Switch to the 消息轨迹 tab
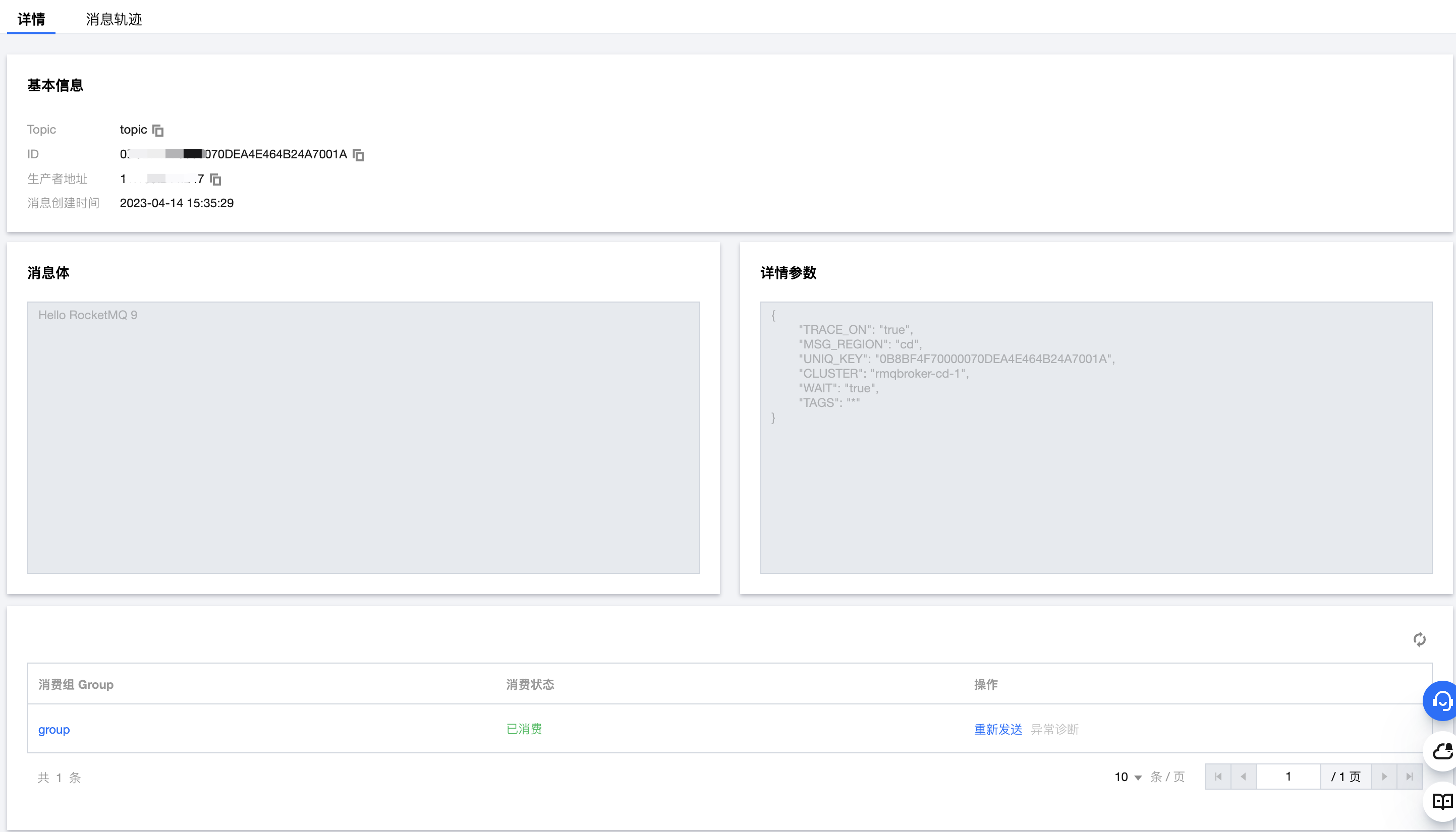 coord(114,20)
